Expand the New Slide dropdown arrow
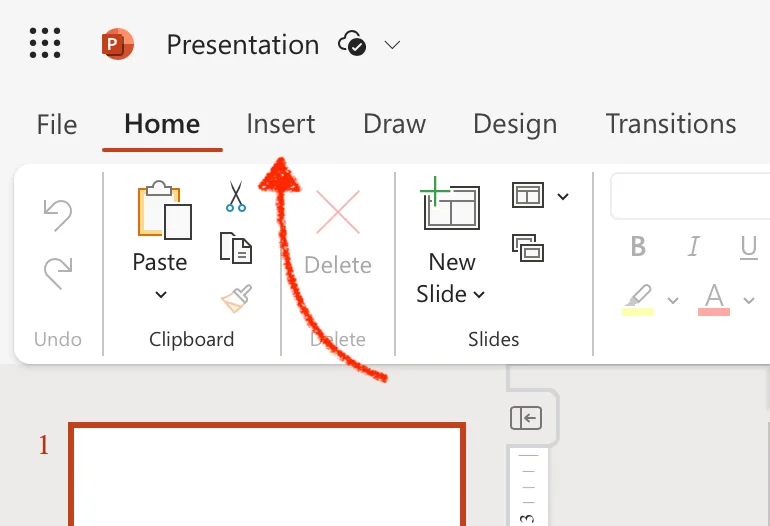Viewport: 770px width, 526px height. coord(479,295)
